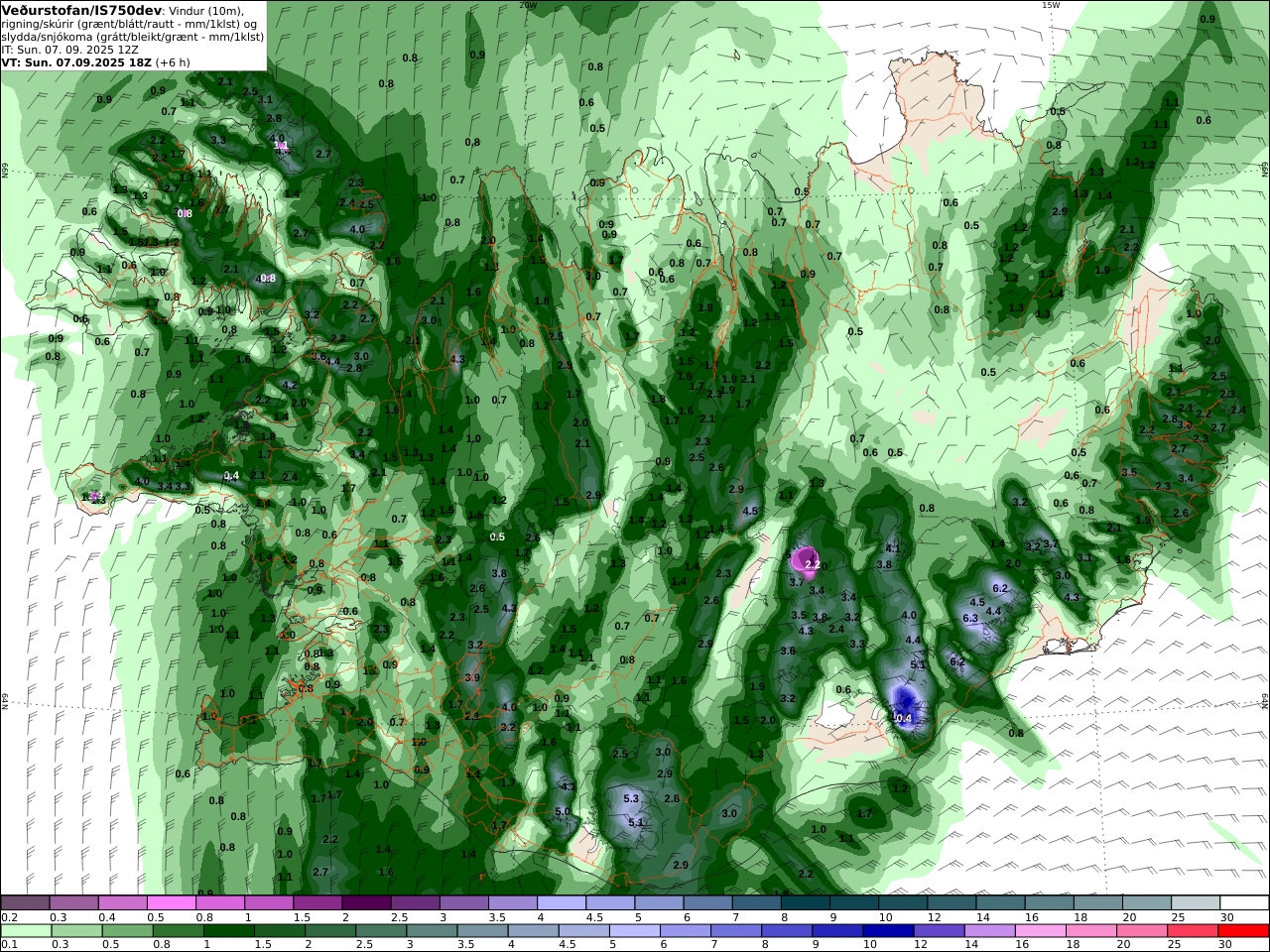Click the darkest purple 2–2.5 snow legend swatch
This screenshot has height=952, width=1270.
pyautogui.click(x=365, y=903)
